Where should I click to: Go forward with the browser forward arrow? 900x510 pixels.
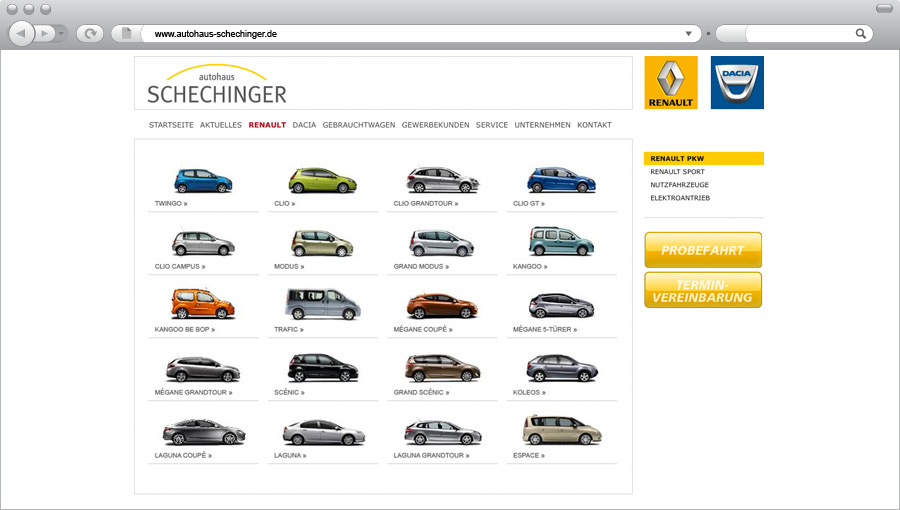(x=45, y=33)
